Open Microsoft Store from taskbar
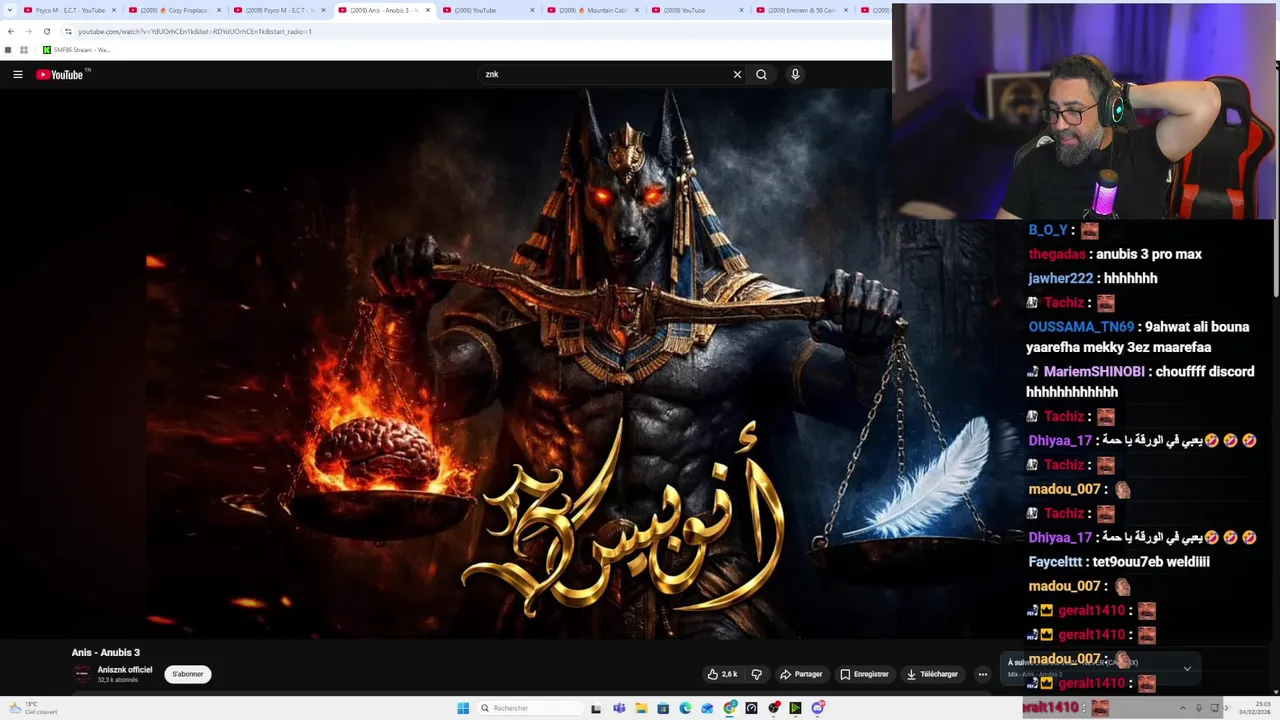The image size is (1280, 720). pos(663,708)
